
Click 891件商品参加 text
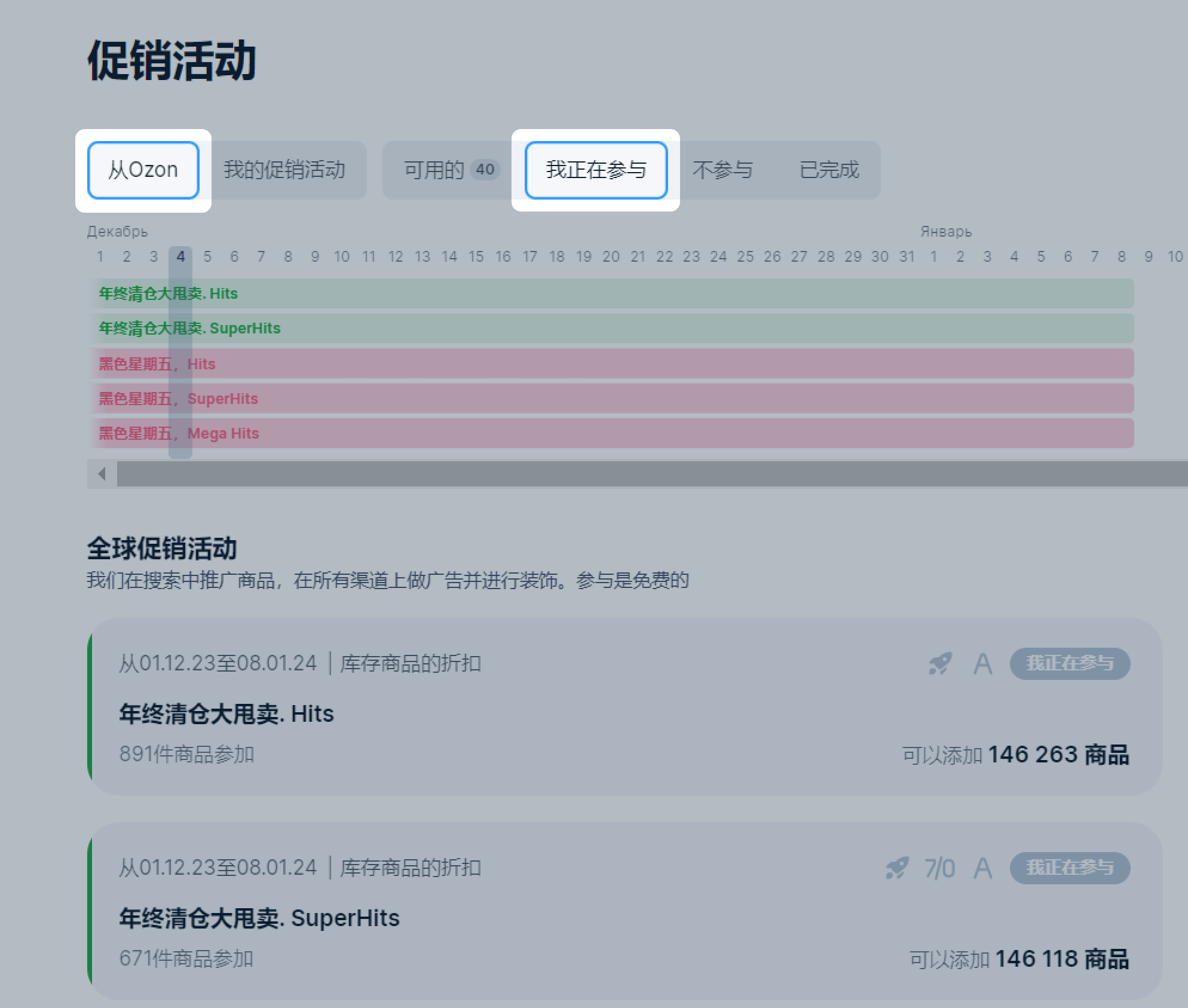pos(186,754)
